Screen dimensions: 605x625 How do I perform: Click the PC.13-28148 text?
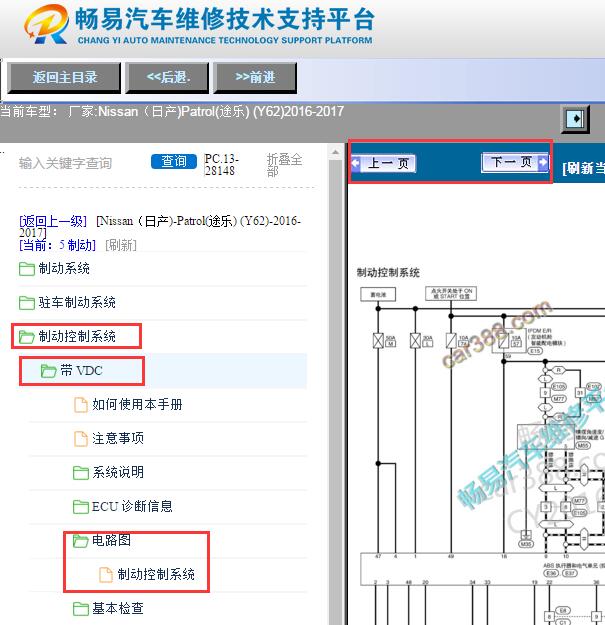click(222, 165)
